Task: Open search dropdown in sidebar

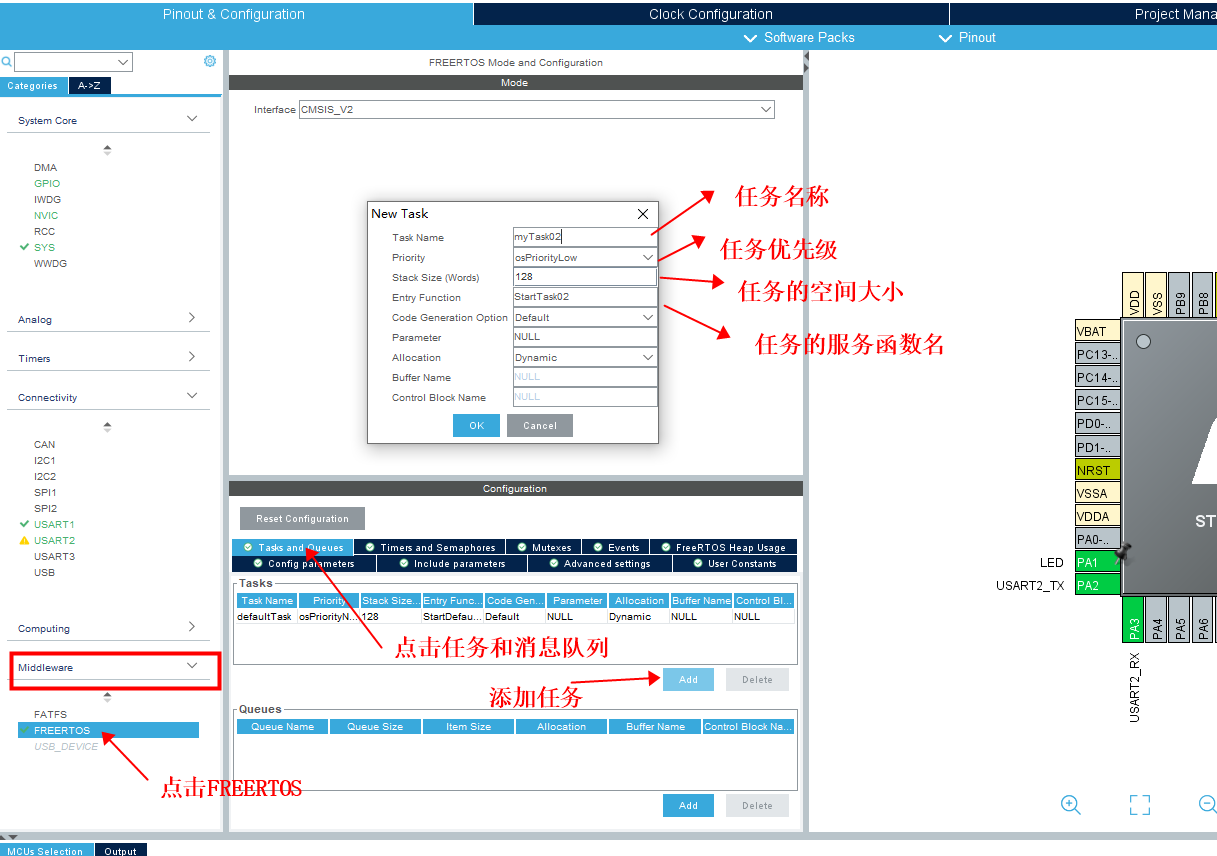Action: click(x=124, y=62)
